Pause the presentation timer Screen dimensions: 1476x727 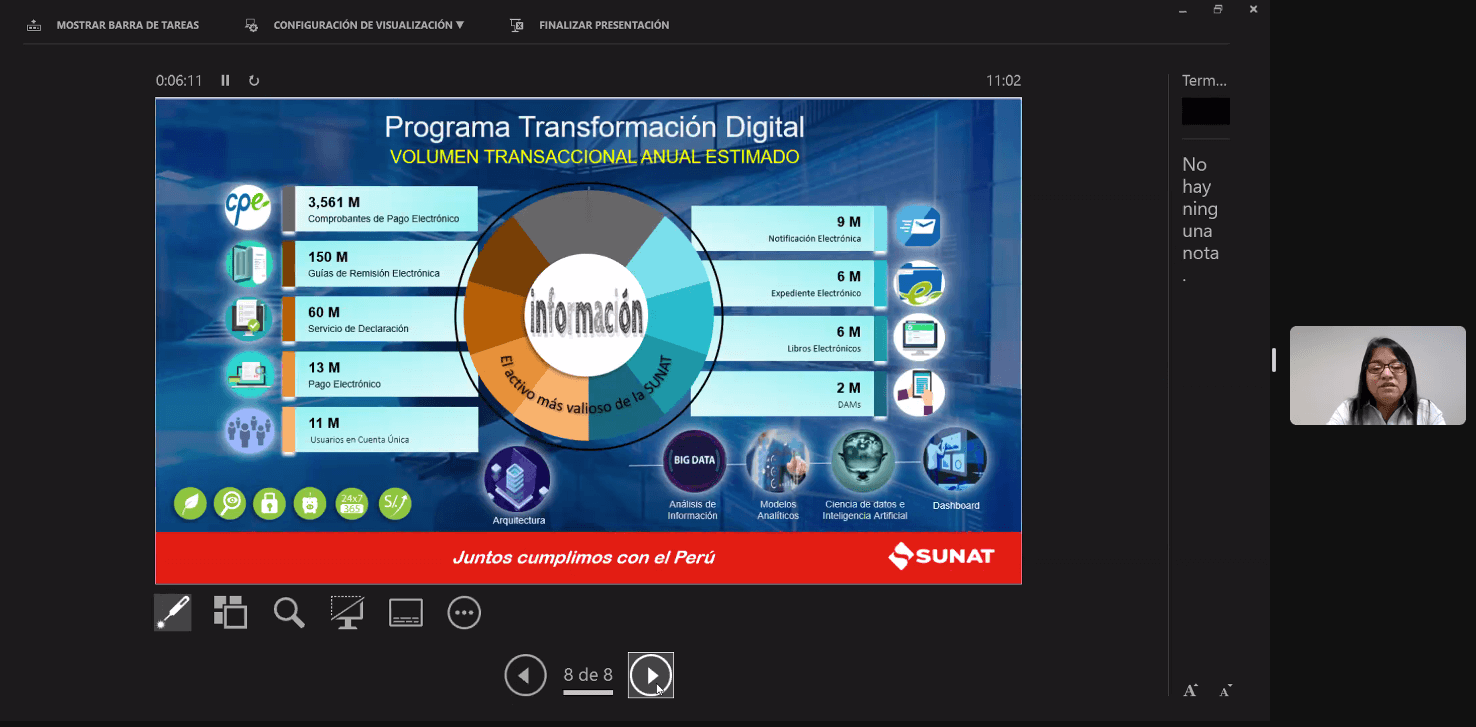[x=225, y=81]
